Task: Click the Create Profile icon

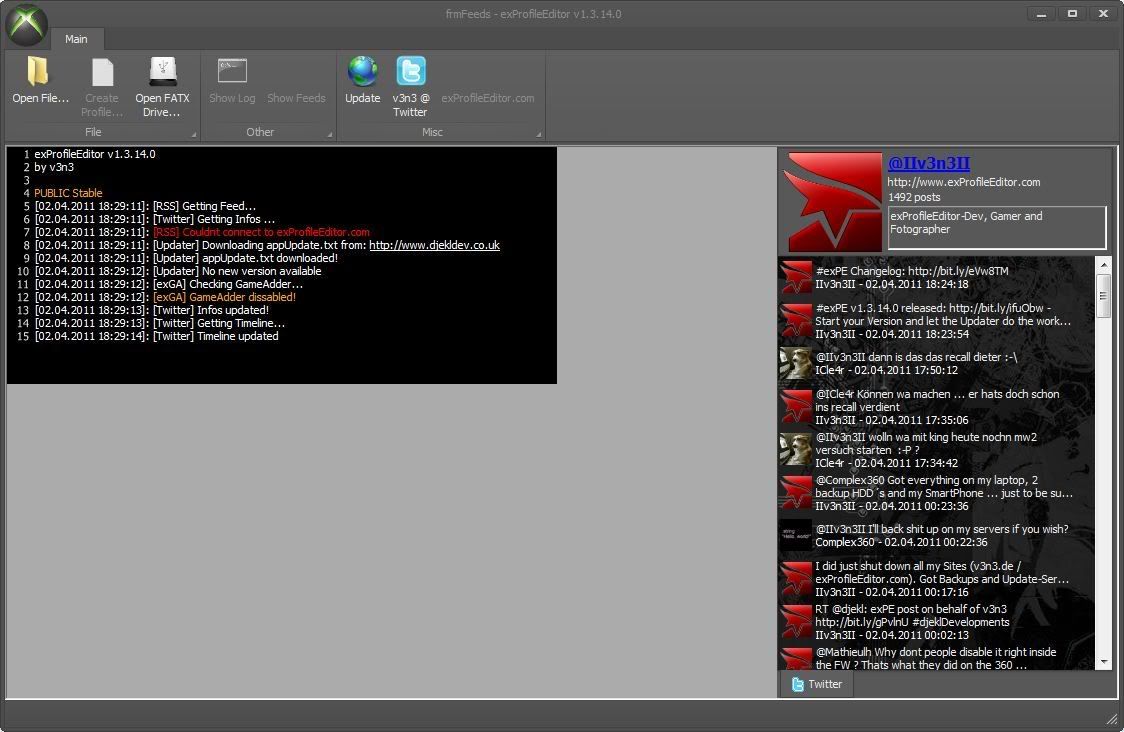Action: click(102, 72)
